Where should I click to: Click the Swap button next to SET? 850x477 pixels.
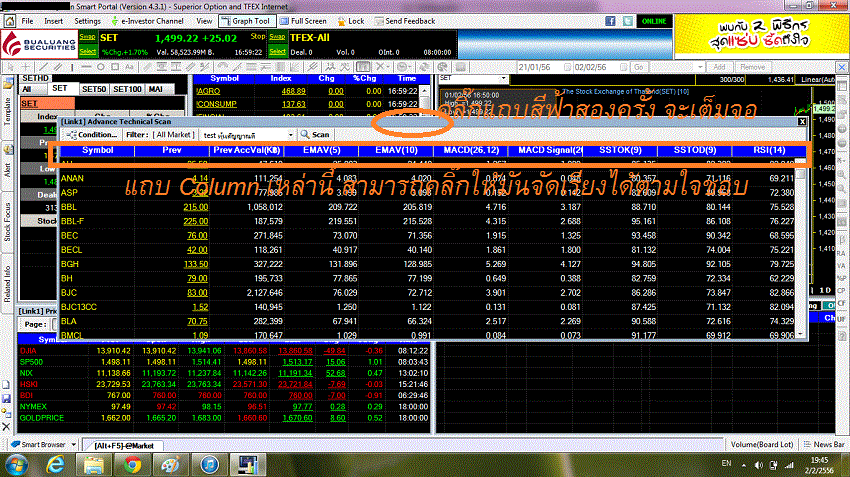(87, 37)
